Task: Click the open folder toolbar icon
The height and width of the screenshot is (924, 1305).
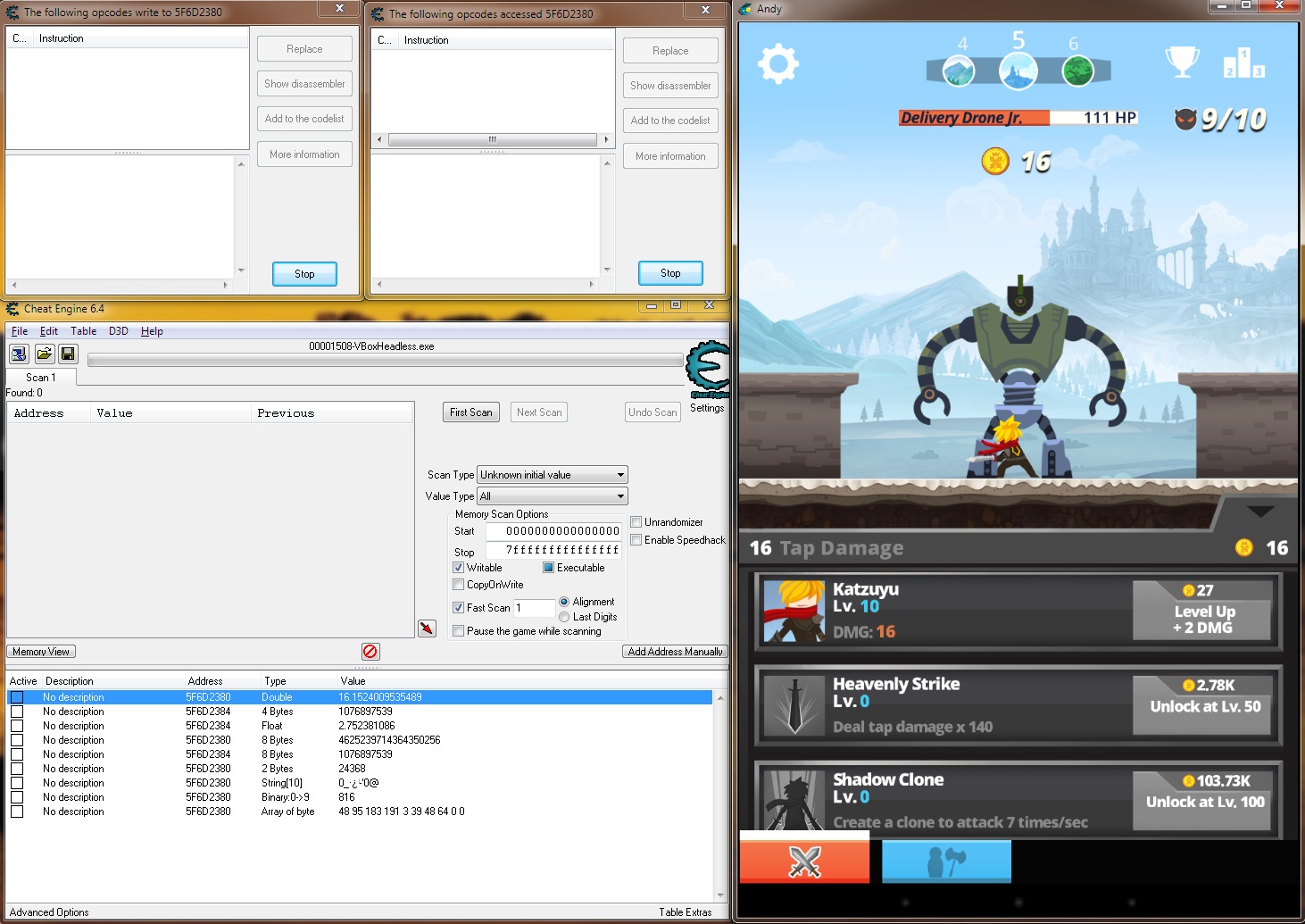Action: pos(44,354)
